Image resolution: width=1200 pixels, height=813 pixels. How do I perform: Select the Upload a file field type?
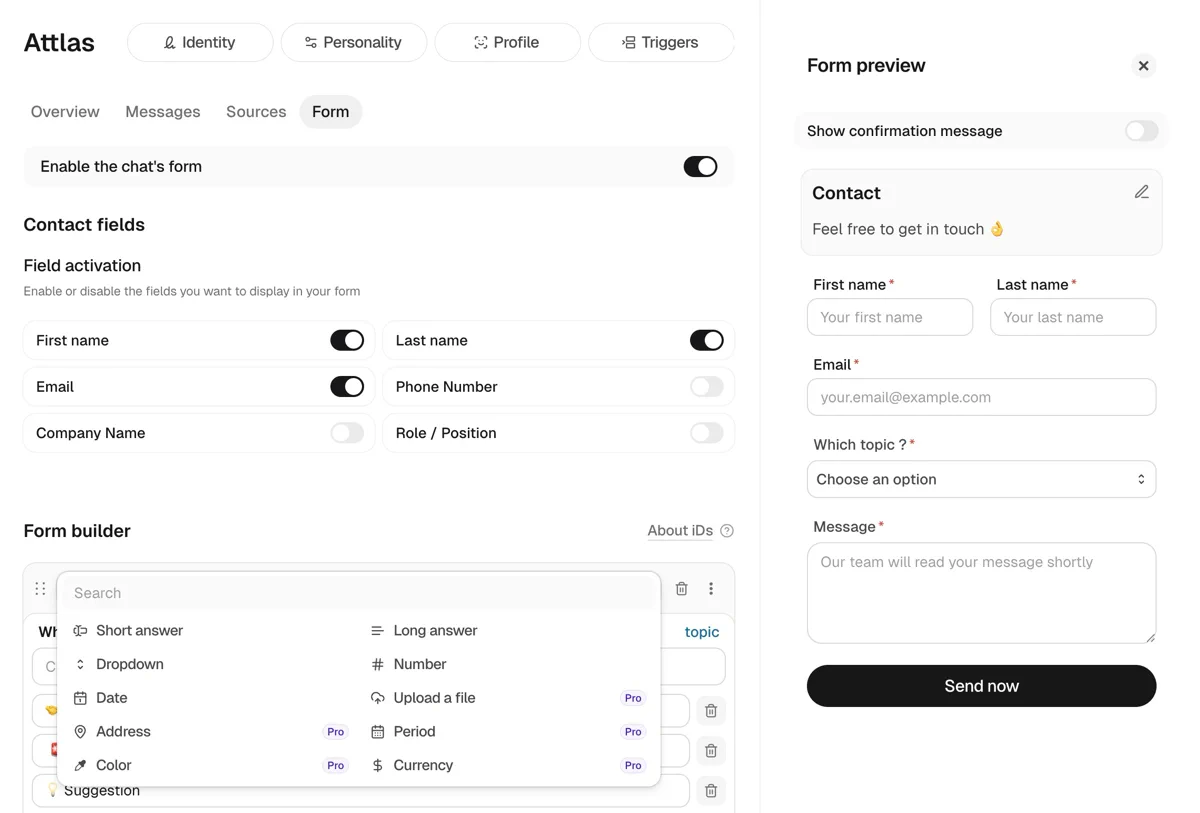[x=433, y=697]
